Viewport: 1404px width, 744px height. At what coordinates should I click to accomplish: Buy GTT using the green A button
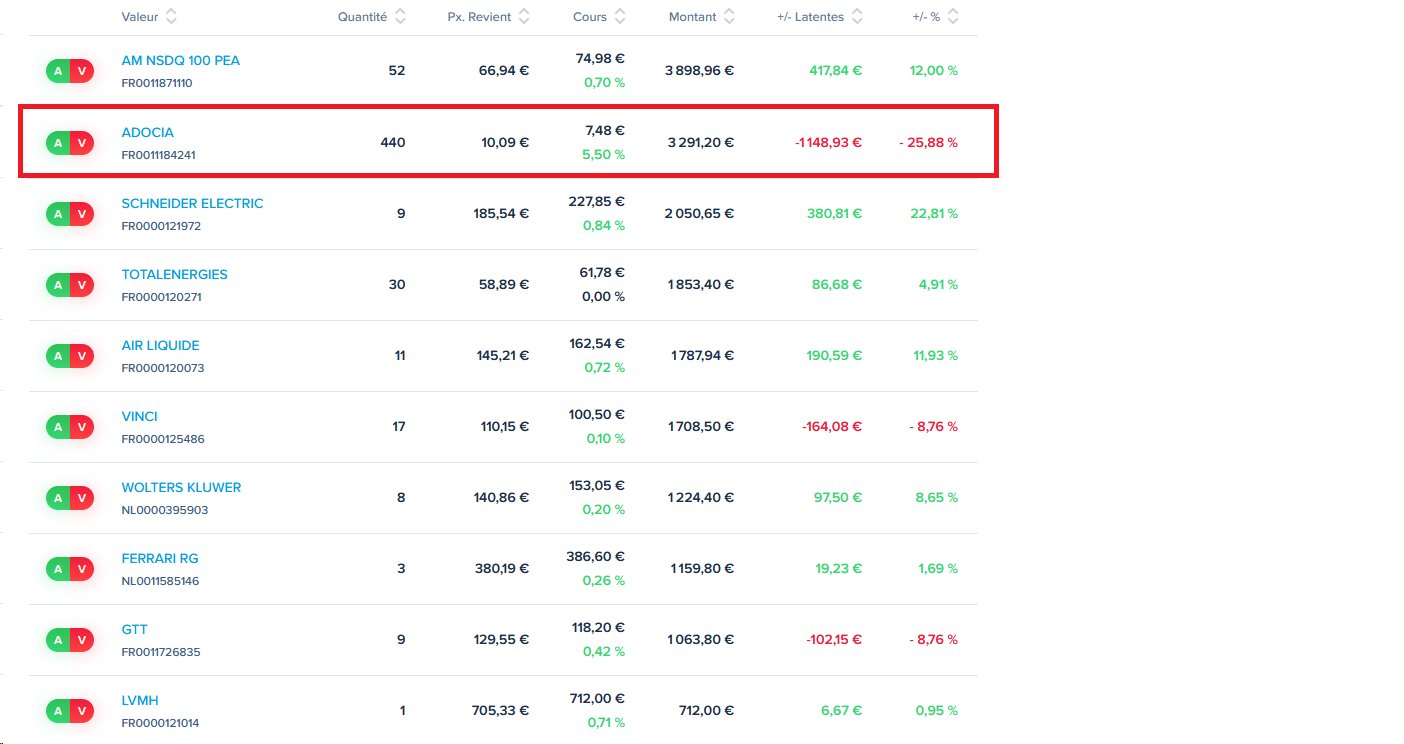click(x=58, y=640)
